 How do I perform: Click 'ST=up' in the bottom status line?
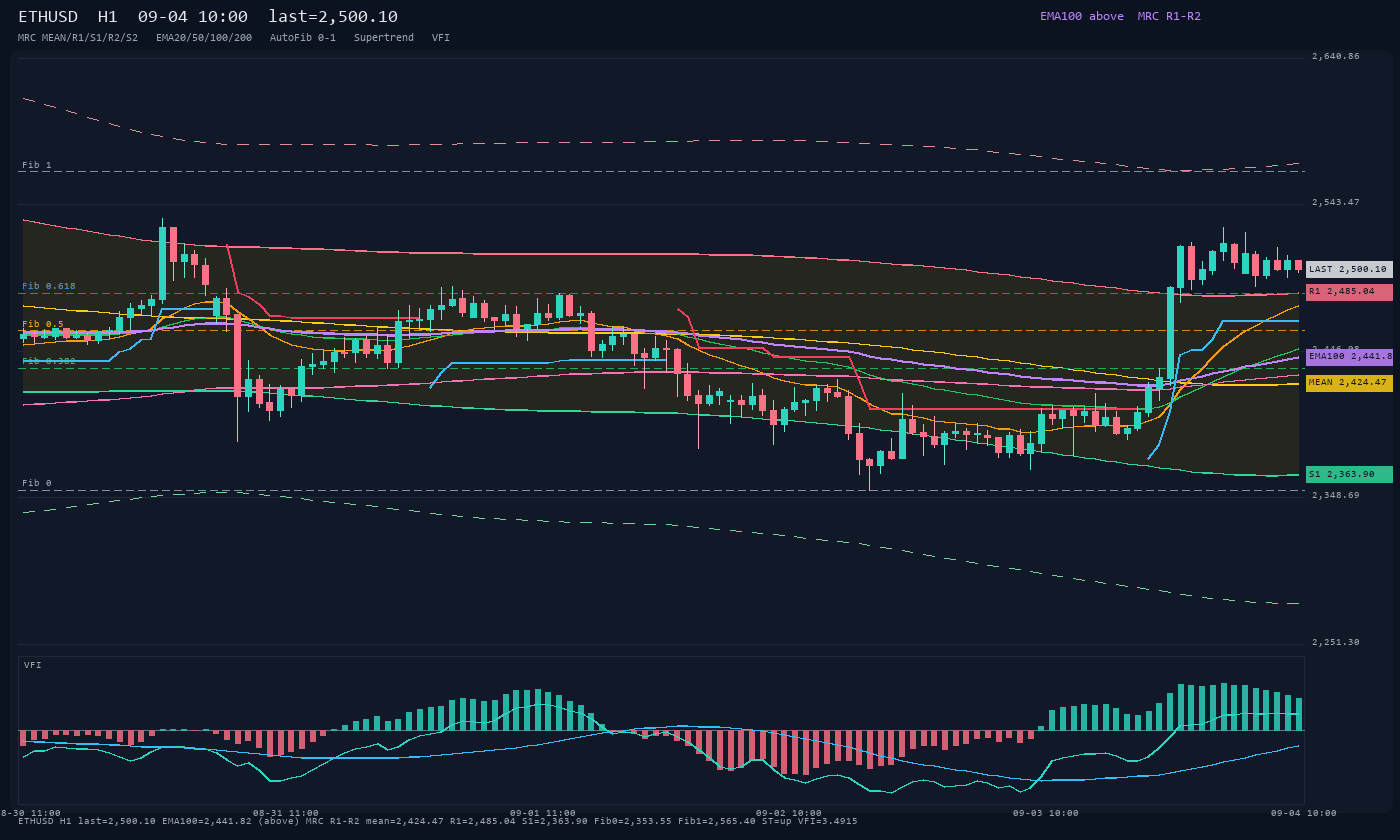tap(777, 821)
